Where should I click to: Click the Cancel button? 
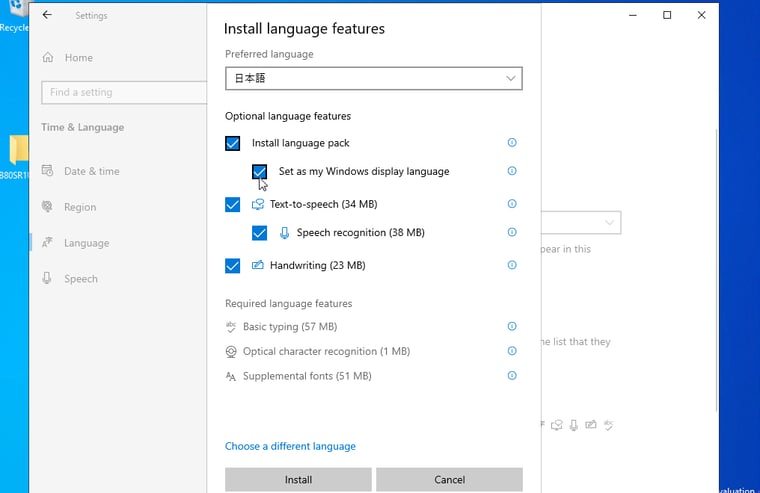(x=449, y=479)
